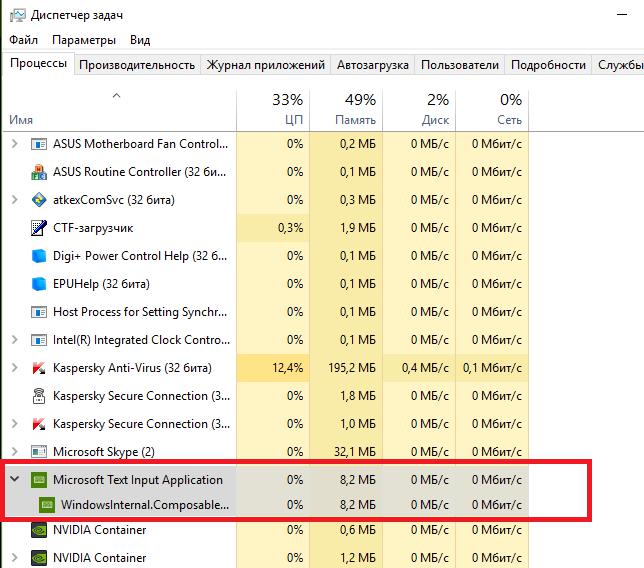Viewport: 644px width, 568px height.
Task: Click the WindowsInternal.Composable child process icon
Action: [x=47, y=505]
